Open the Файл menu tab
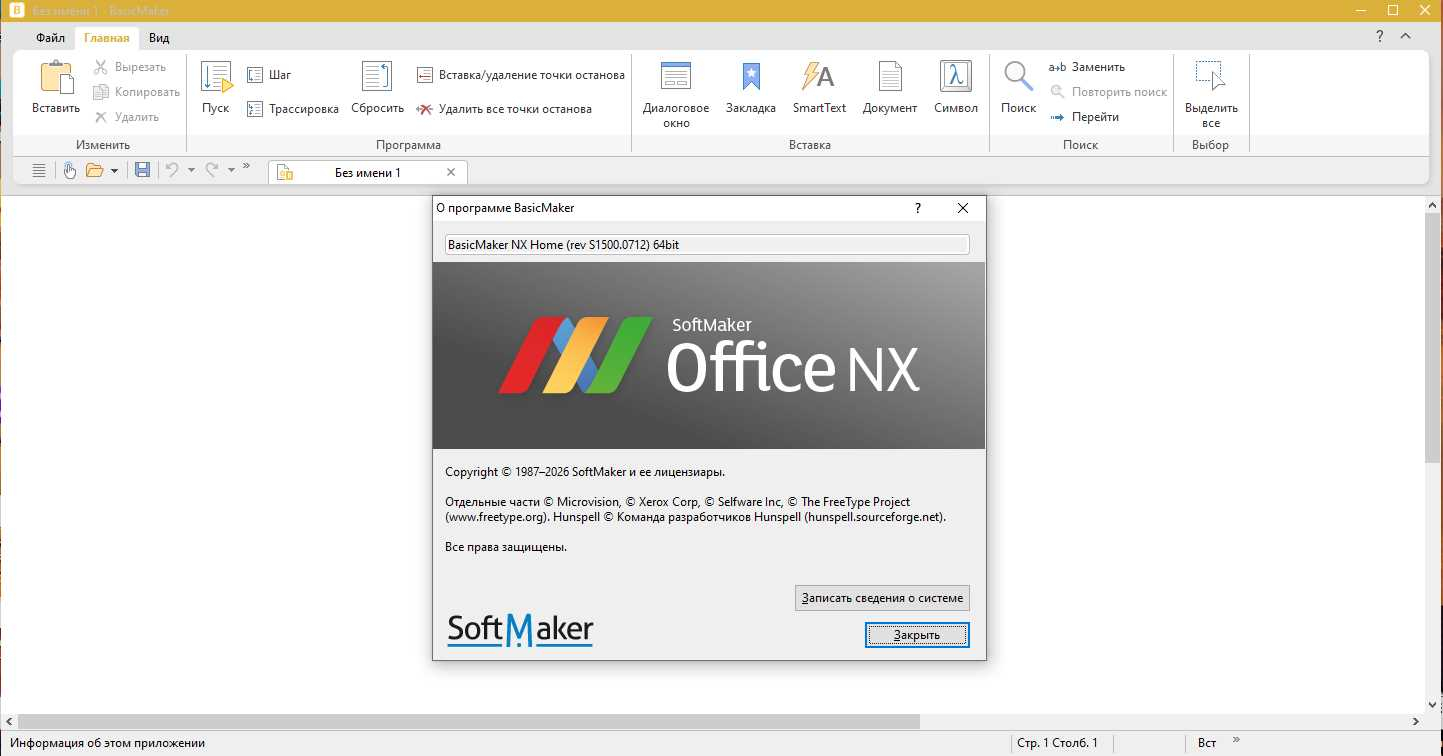1443x756 pixels. 50,38
